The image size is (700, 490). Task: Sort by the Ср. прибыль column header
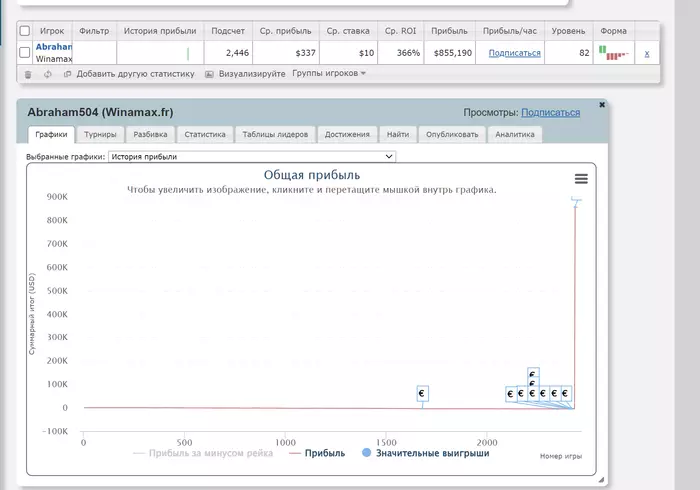pos(286,31)
